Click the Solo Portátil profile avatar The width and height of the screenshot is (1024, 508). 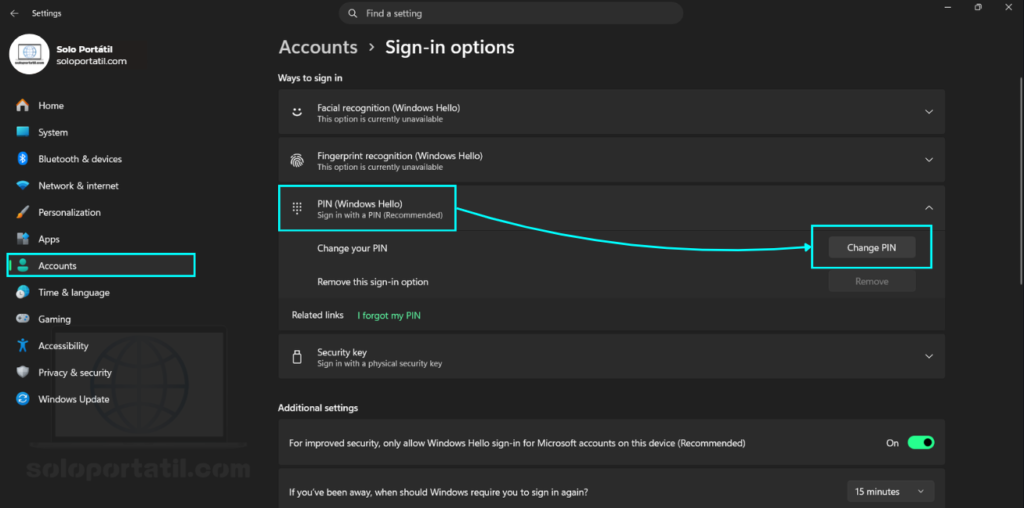(x=30, y=54)
